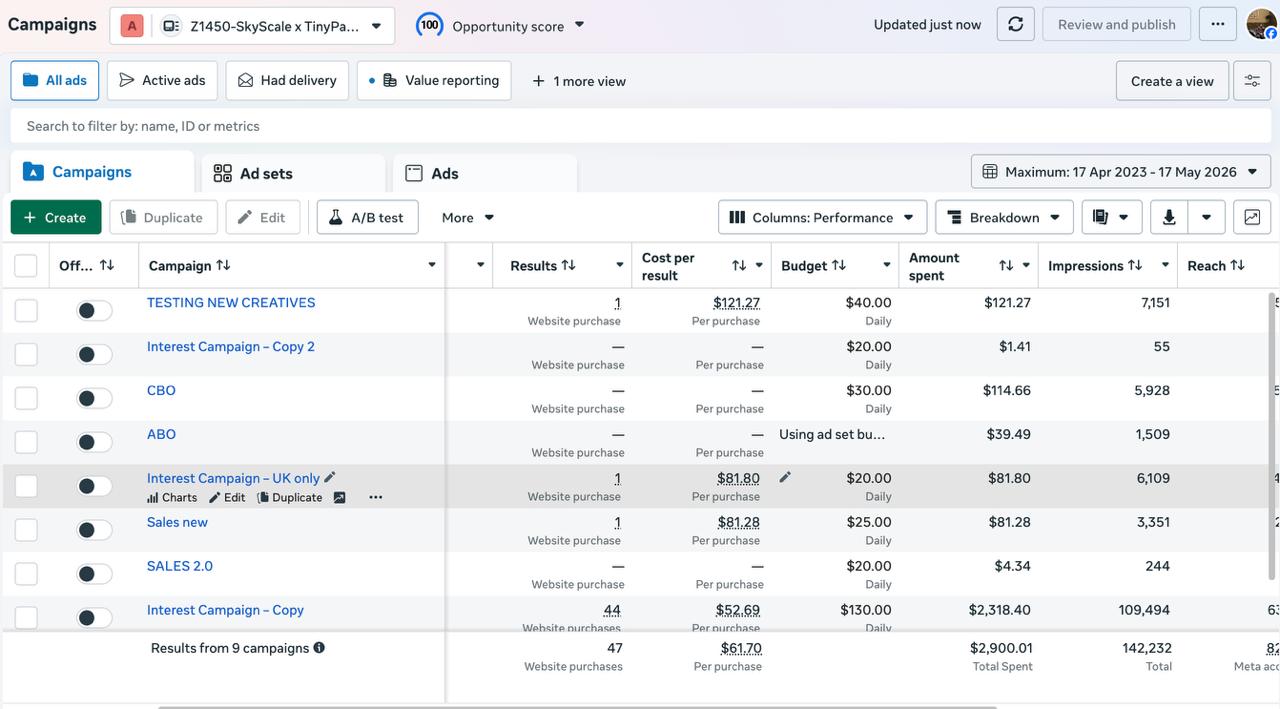Click the green Create button

(x=56, y=217)
